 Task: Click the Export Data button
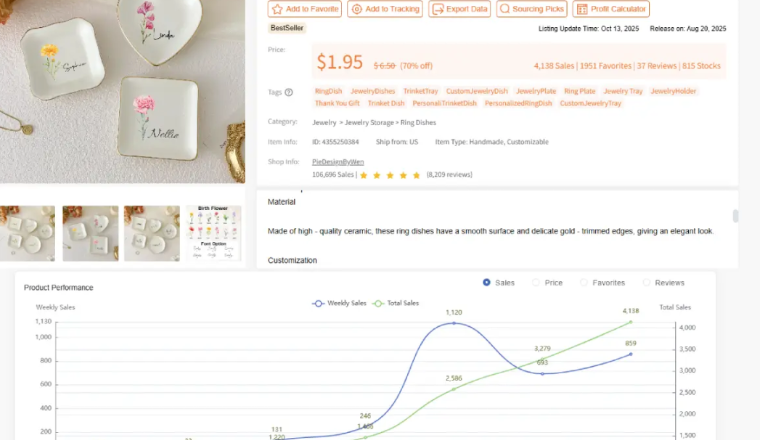coord(459,9)
